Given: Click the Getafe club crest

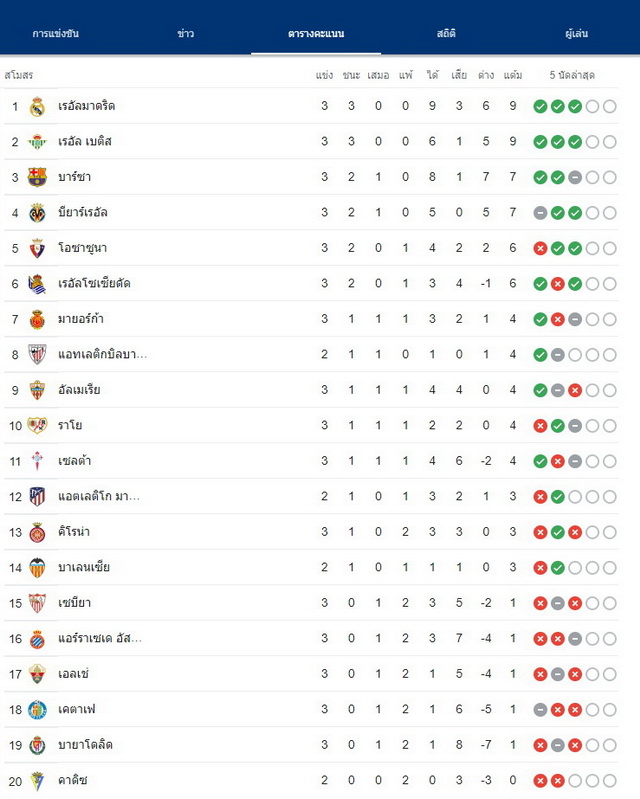Looking at the screenshot, I should [x=37, y=710].
